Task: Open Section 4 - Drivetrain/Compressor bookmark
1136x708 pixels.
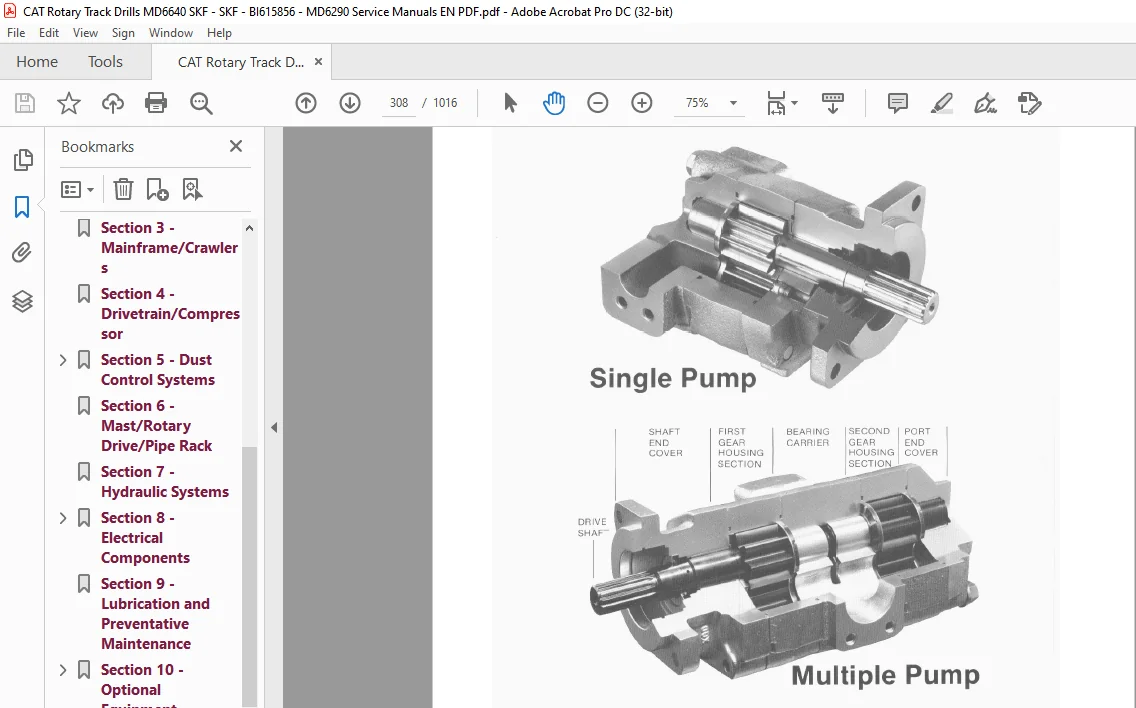Action: [170, 314]
